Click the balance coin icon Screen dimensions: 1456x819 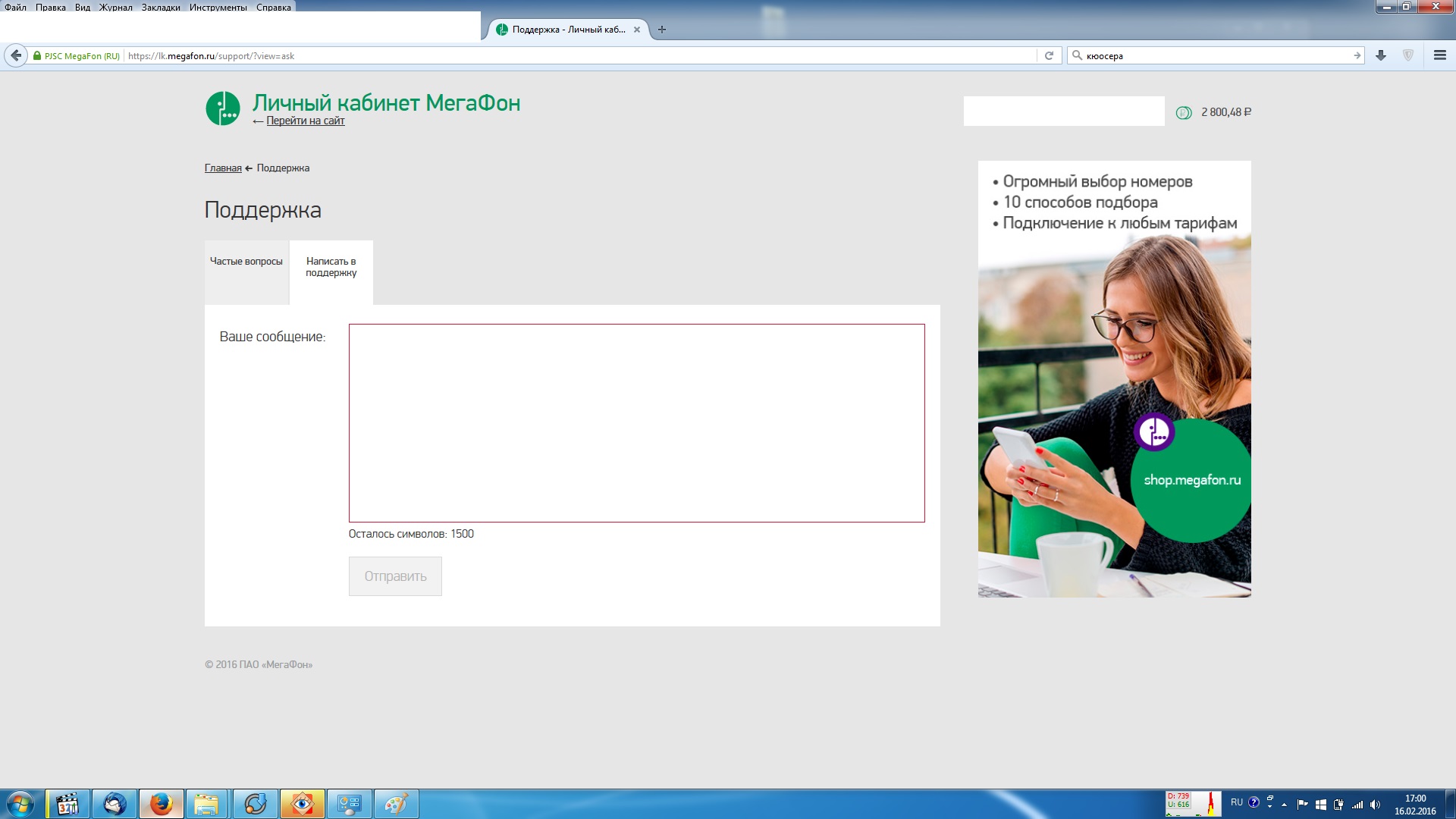coord(1183,113)
